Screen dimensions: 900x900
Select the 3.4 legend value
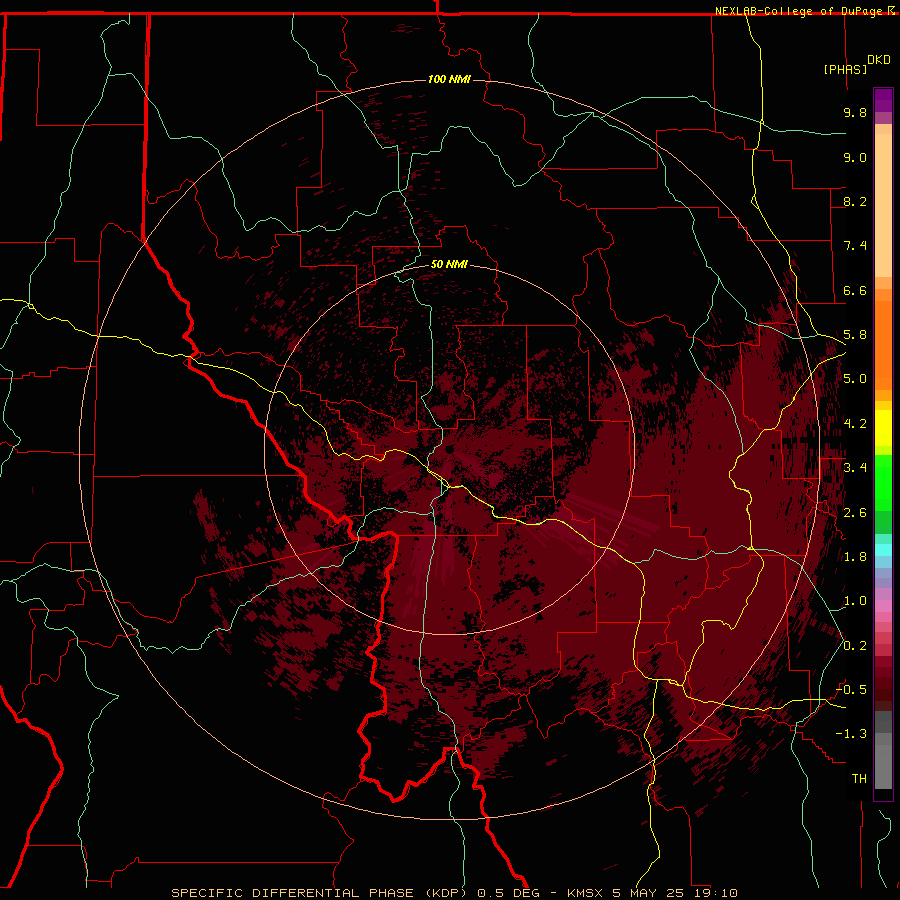(855, 468)
